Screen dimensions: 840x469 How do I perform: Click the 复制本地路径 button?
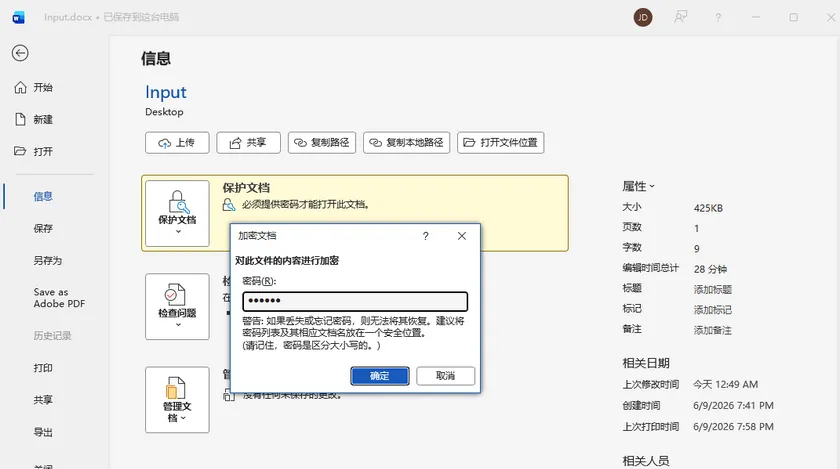pos(407,143)
